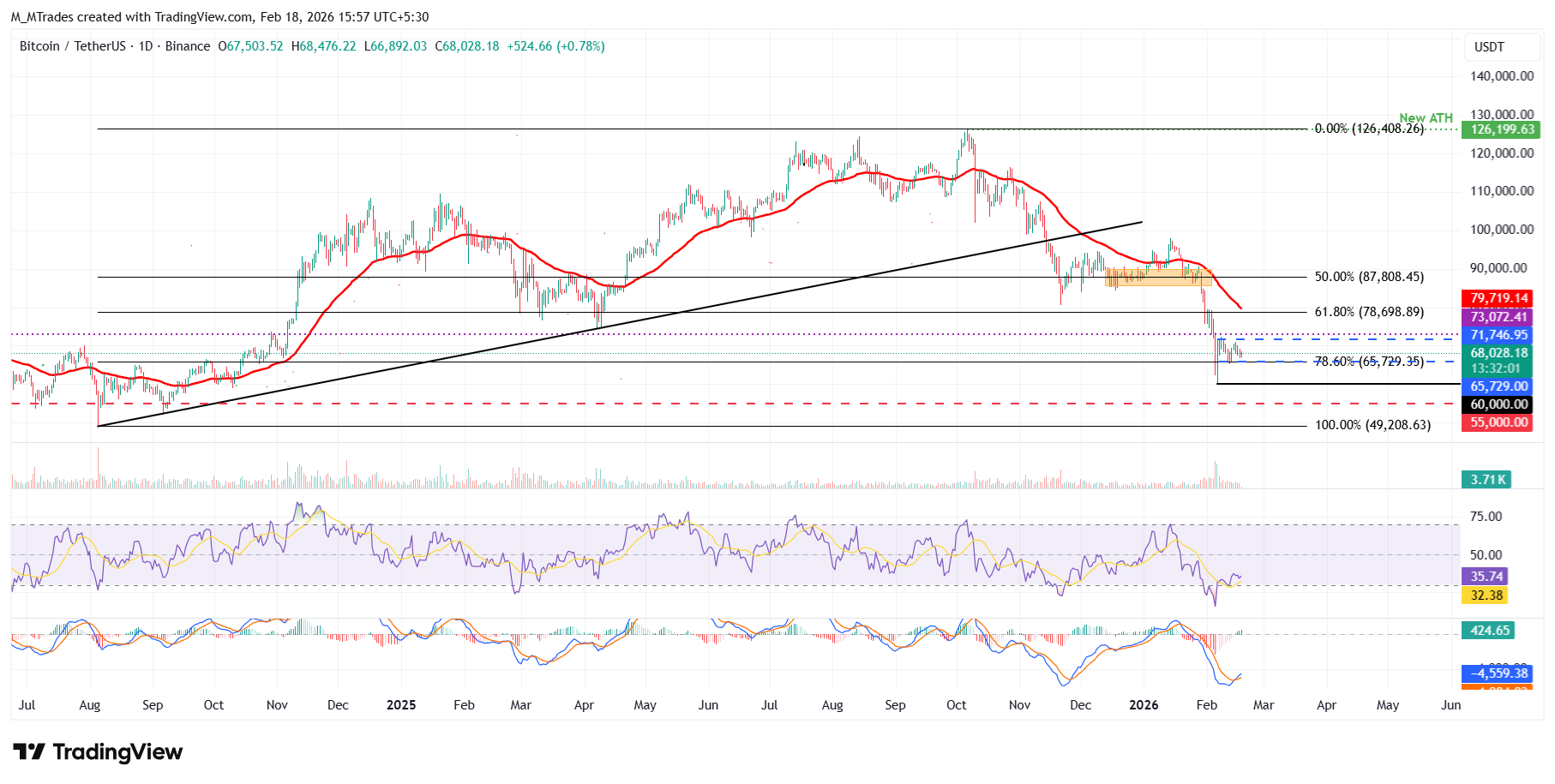Click the H68,476.22 high price value
The height and width of the screenshot is (784, 1555).
point(323,46)
